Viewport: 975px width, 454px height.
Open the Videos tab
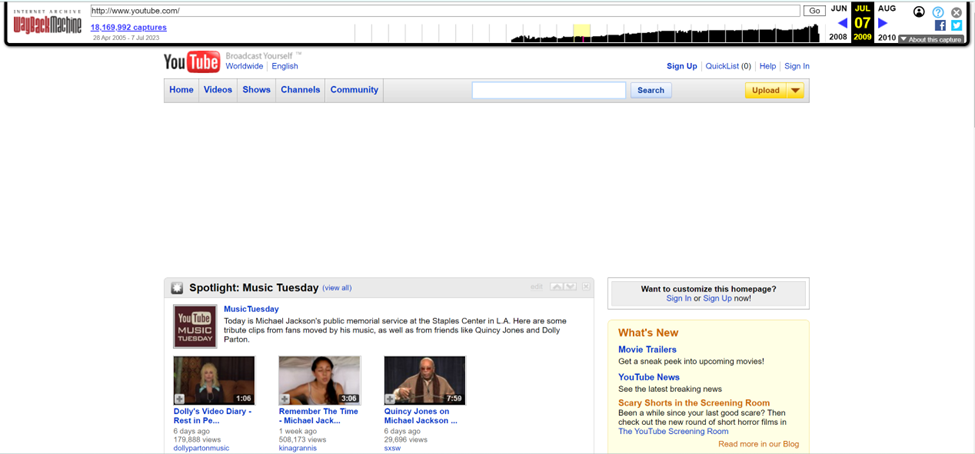pos(218,90)
